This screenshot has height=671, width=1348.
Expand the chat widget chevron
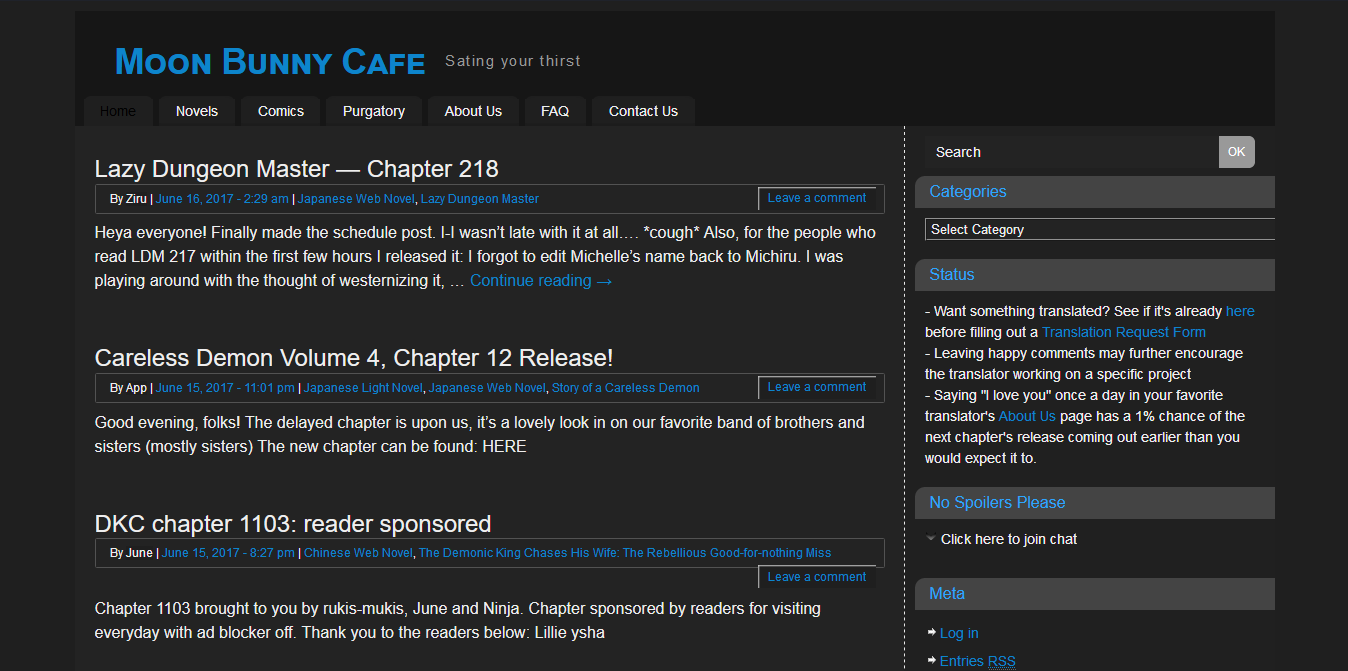point(931,537)
